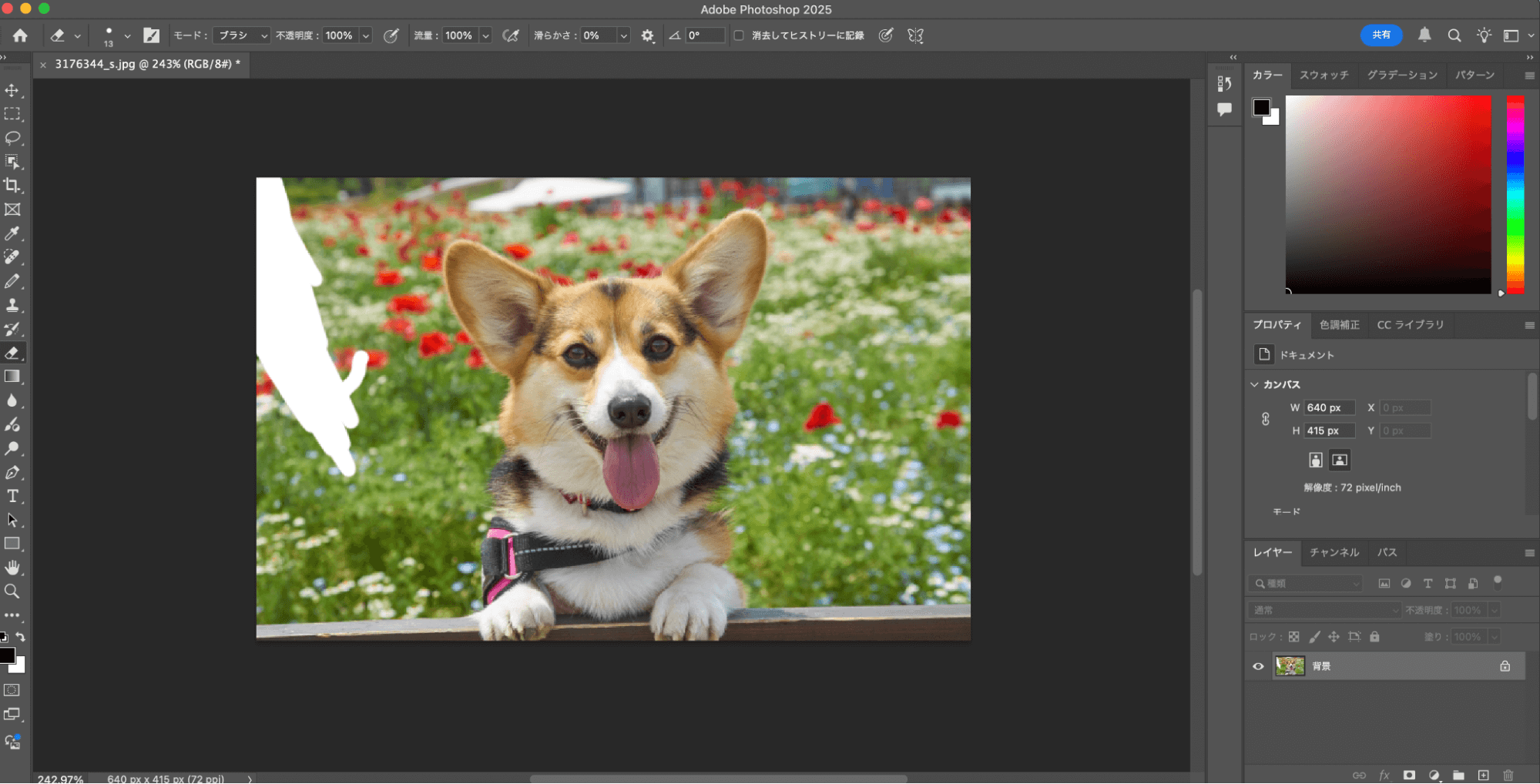Open layer blend mode dropdown

[1324, 610]
